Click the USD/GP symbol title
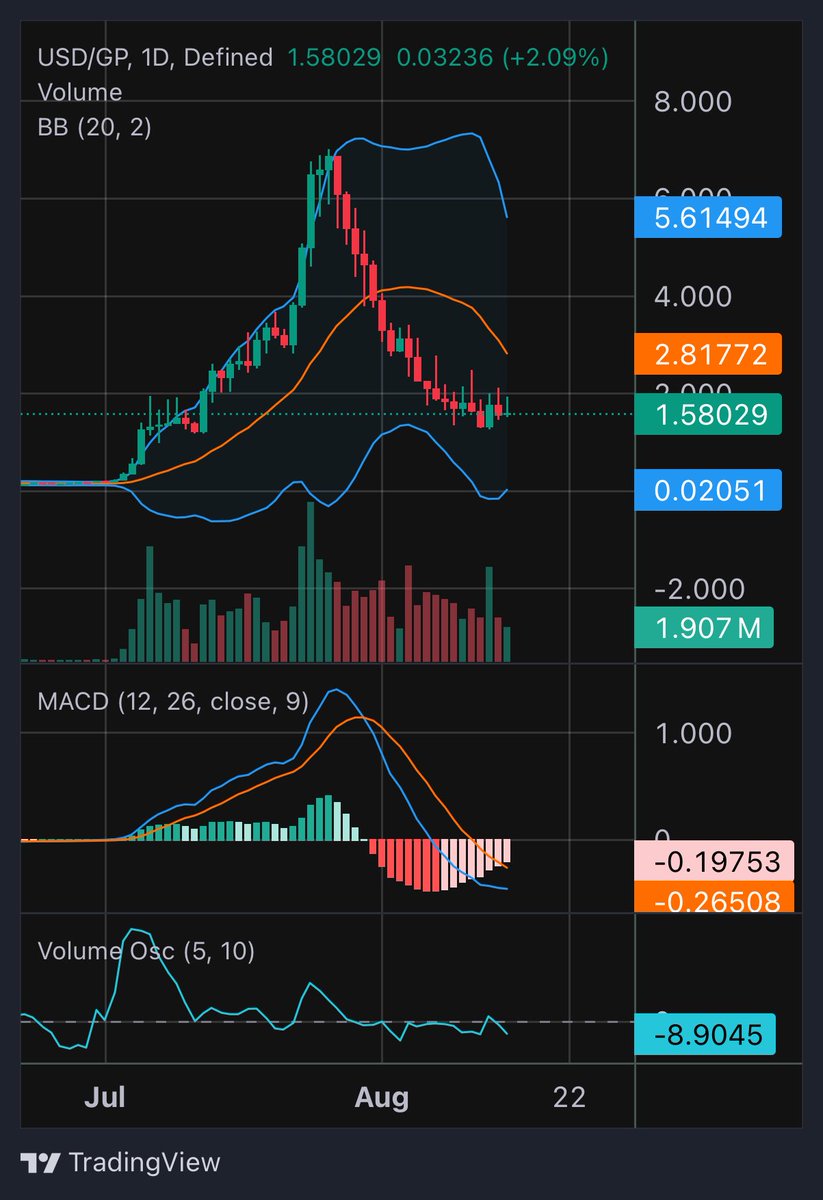Screen dimensions: 823x1200 (86, 58)
